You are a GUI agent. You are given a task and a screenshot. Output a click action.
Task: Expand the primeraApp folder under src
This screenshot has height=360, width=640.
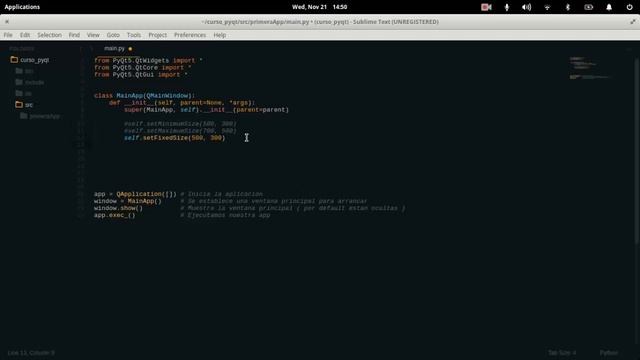pyautogui.click(x=44, y=116)
